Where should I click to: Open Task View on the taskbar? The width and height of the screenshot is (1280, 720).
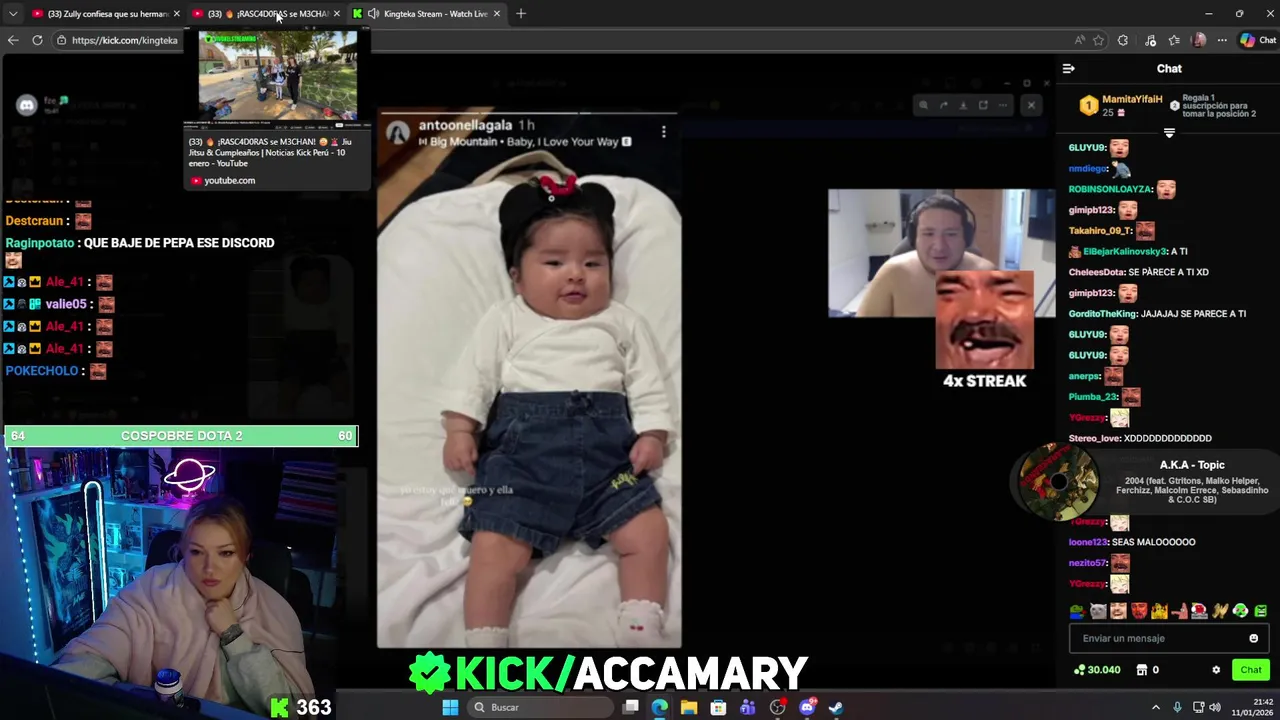pos(631,707)
